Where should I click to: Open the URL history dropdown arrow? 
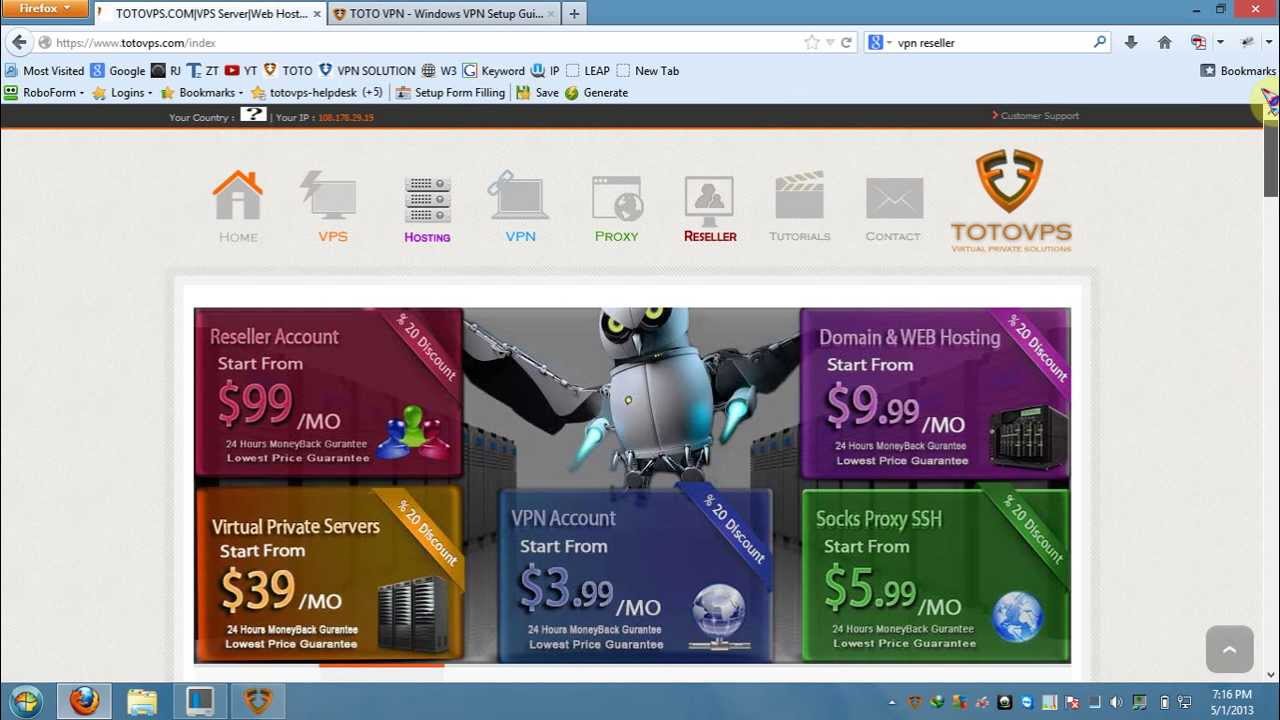click(830, 42)
